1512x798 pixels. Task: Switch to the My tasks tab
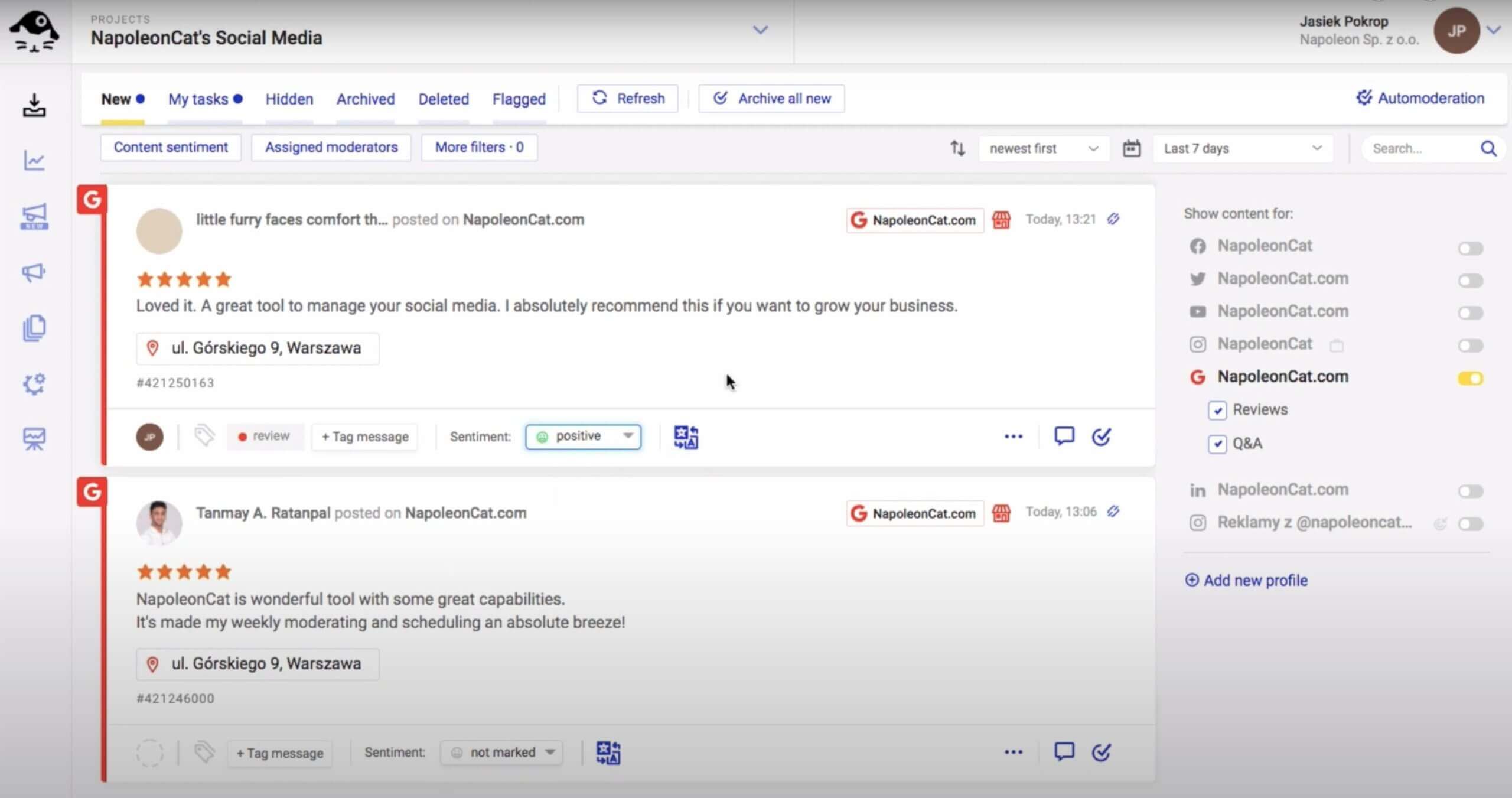[x=205, y=99]
